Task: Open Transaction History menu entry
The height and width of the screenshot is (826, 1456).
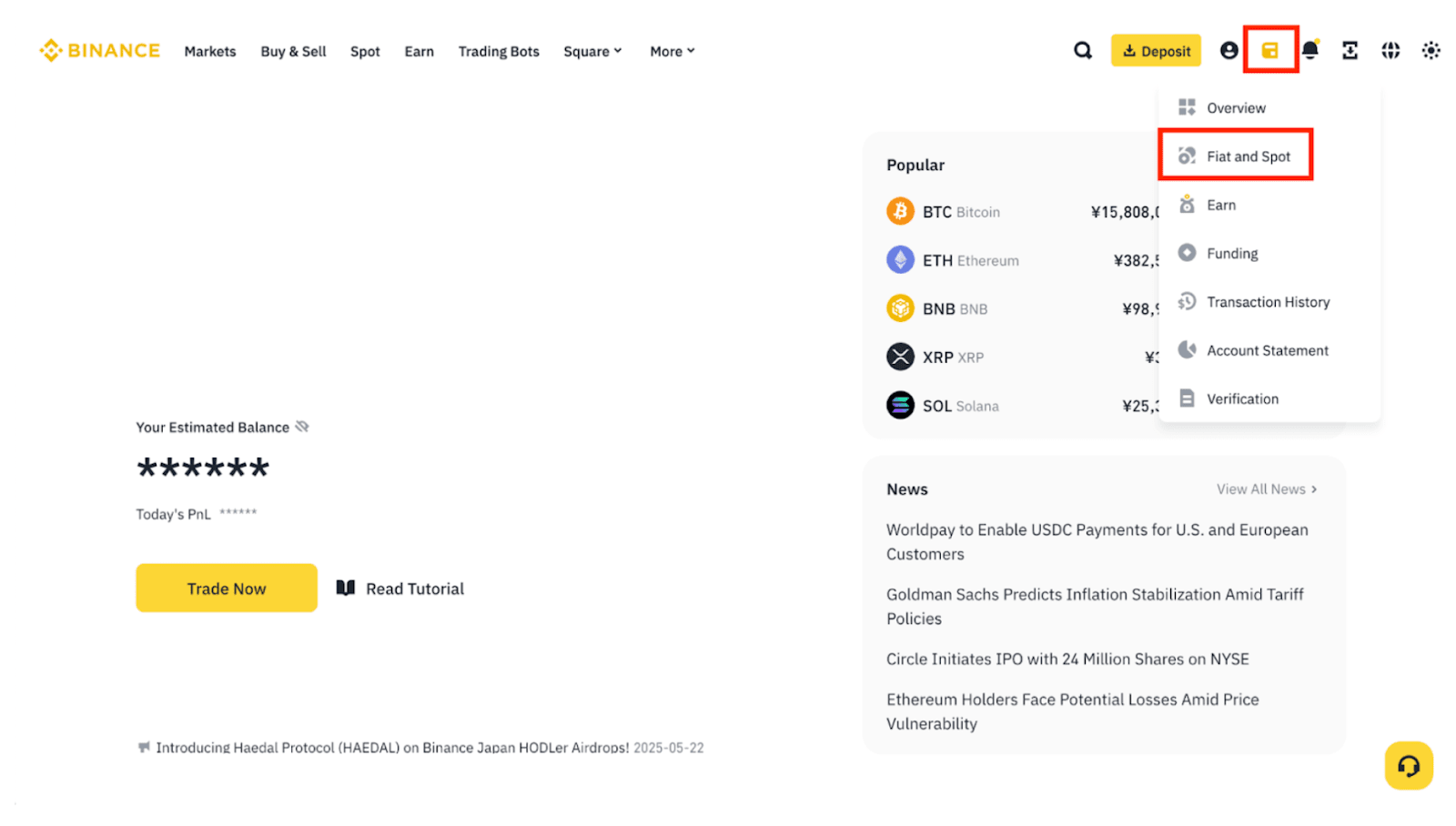Action: pyautogui.click(x=1269, y=302)
